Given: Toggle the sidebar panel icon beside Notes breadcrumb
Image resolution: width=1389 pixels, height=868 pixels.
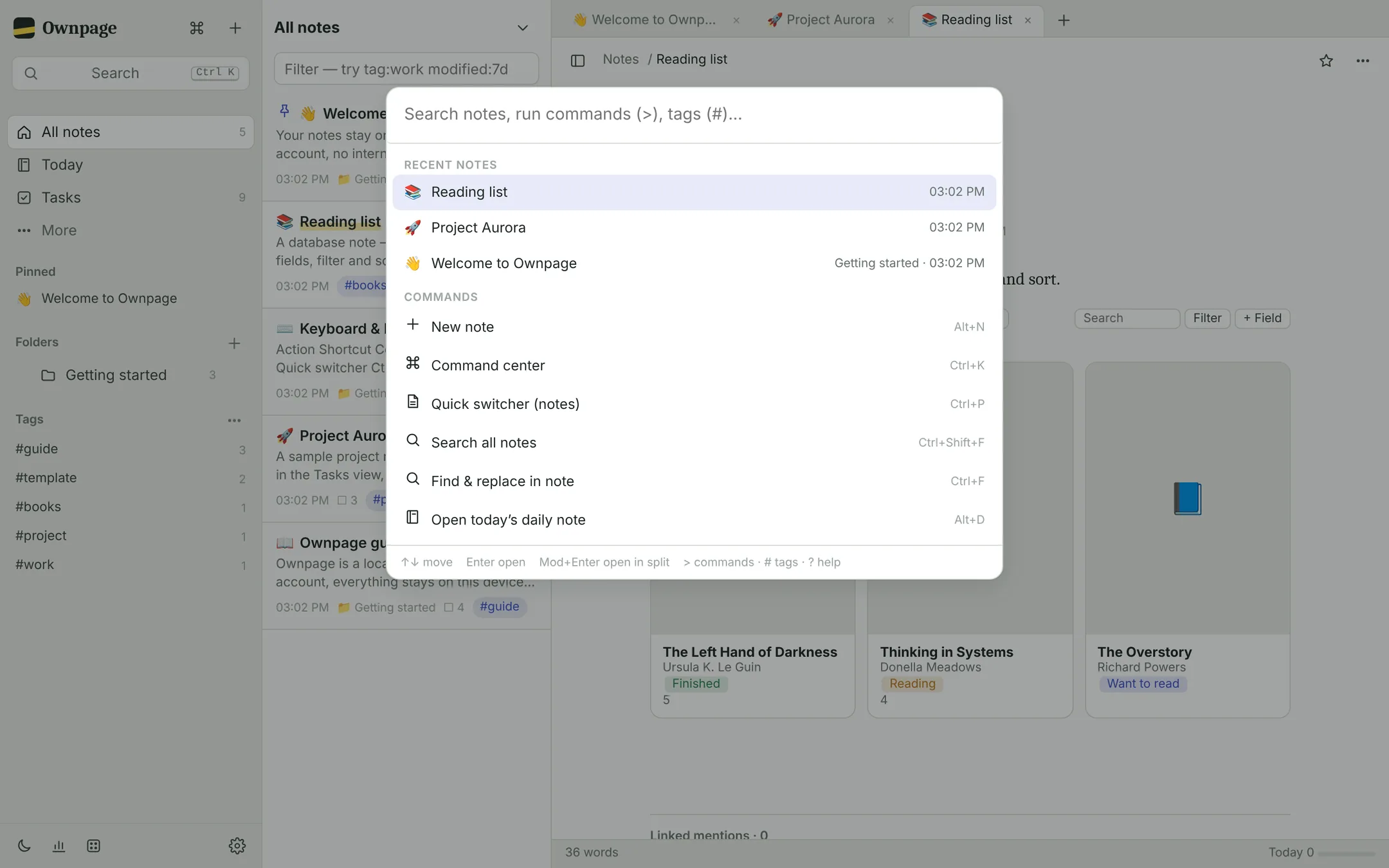Looking at the screenshot, I should coord(577,60).
